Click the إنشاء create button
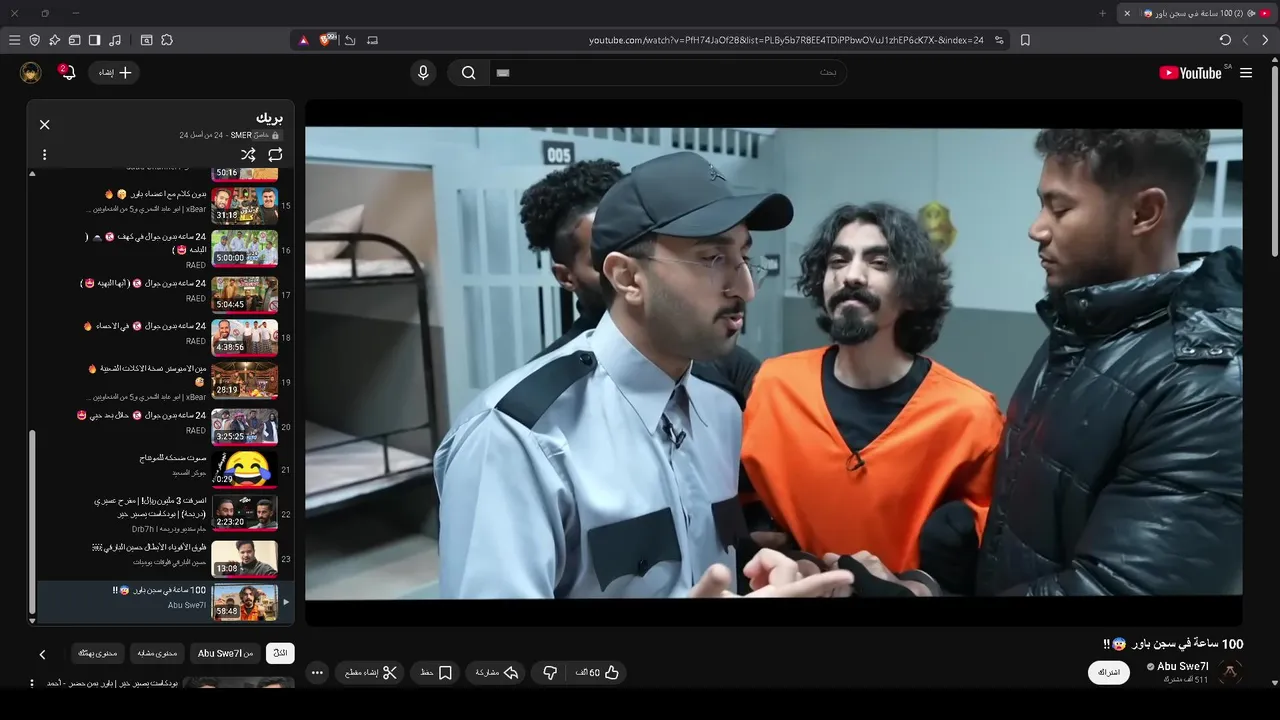 click(114, 72)
